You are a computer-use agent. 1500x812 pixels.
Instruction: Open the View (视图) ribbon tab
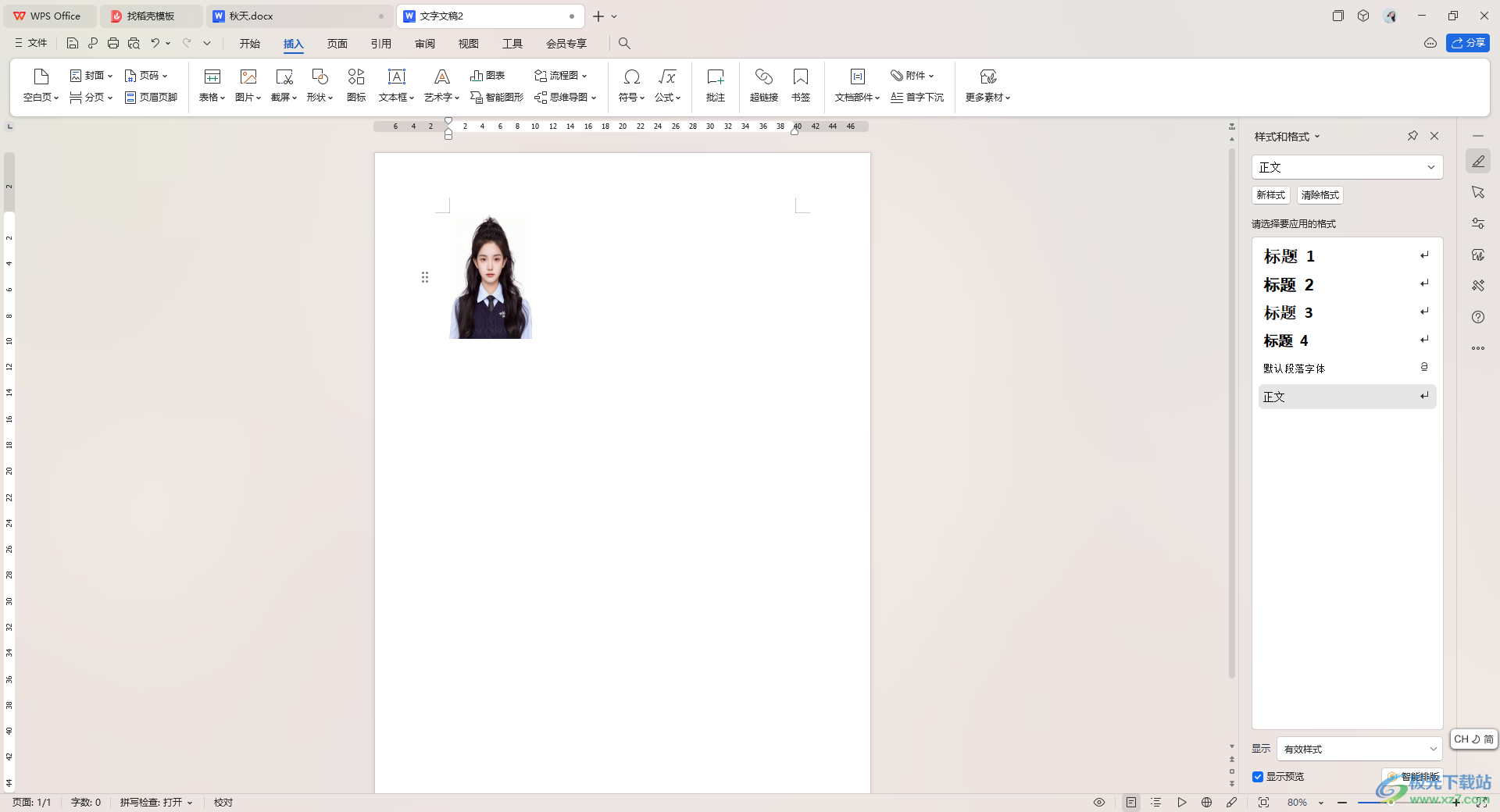tap(469, 44)
